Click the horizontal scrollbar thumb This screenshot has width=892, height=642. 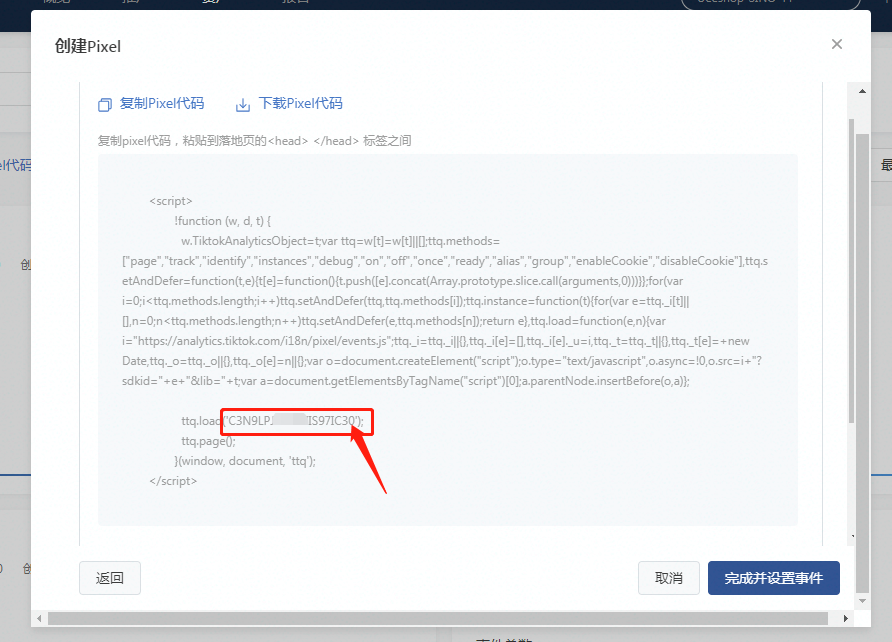437,618
